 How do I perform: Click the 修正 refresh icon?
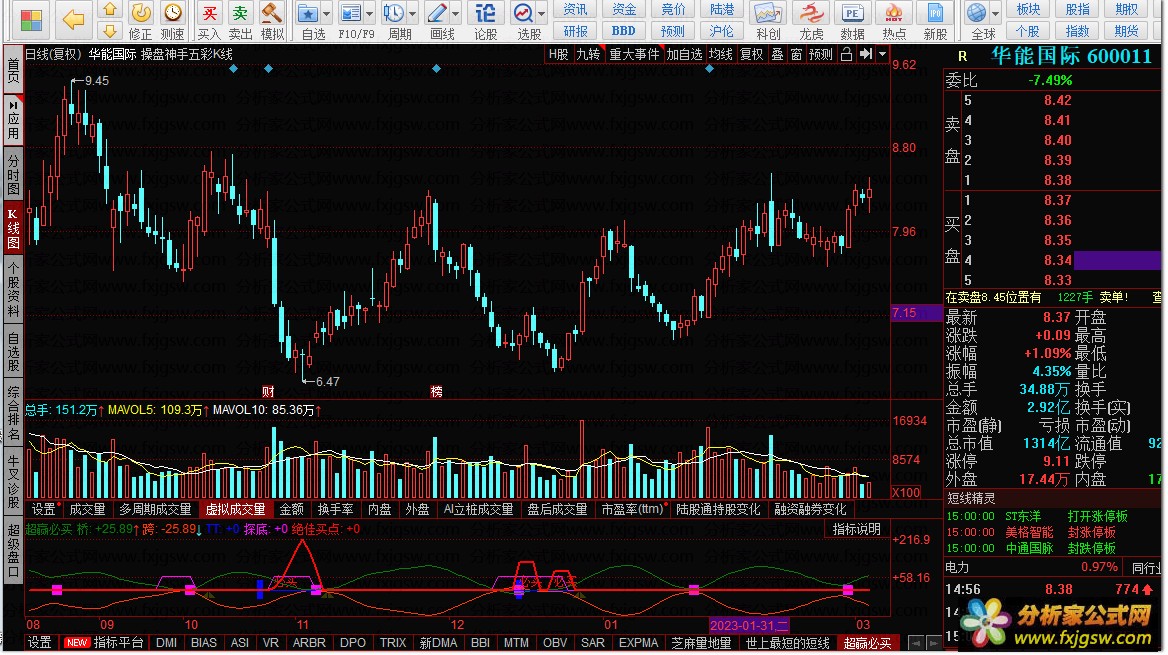tap(141, 13)
